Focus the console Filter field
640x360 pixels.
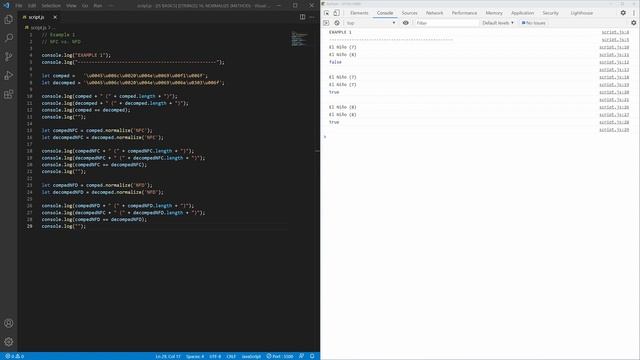point(446,23)
